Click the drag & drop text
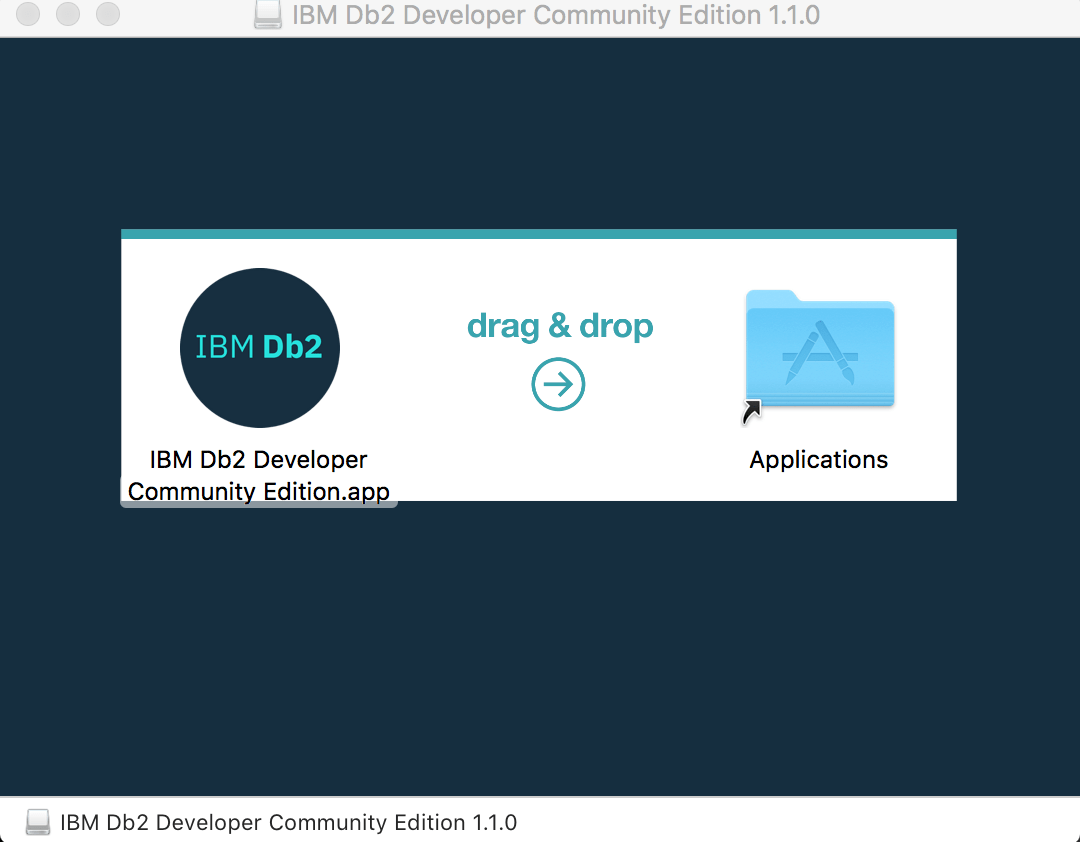1080x842 pixels. [559, 325]
